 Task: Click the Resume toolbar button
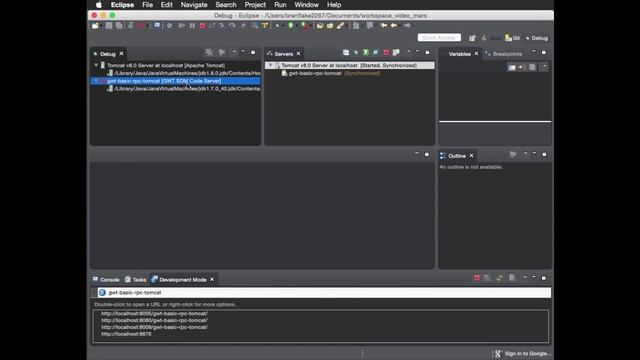point(182,26)
